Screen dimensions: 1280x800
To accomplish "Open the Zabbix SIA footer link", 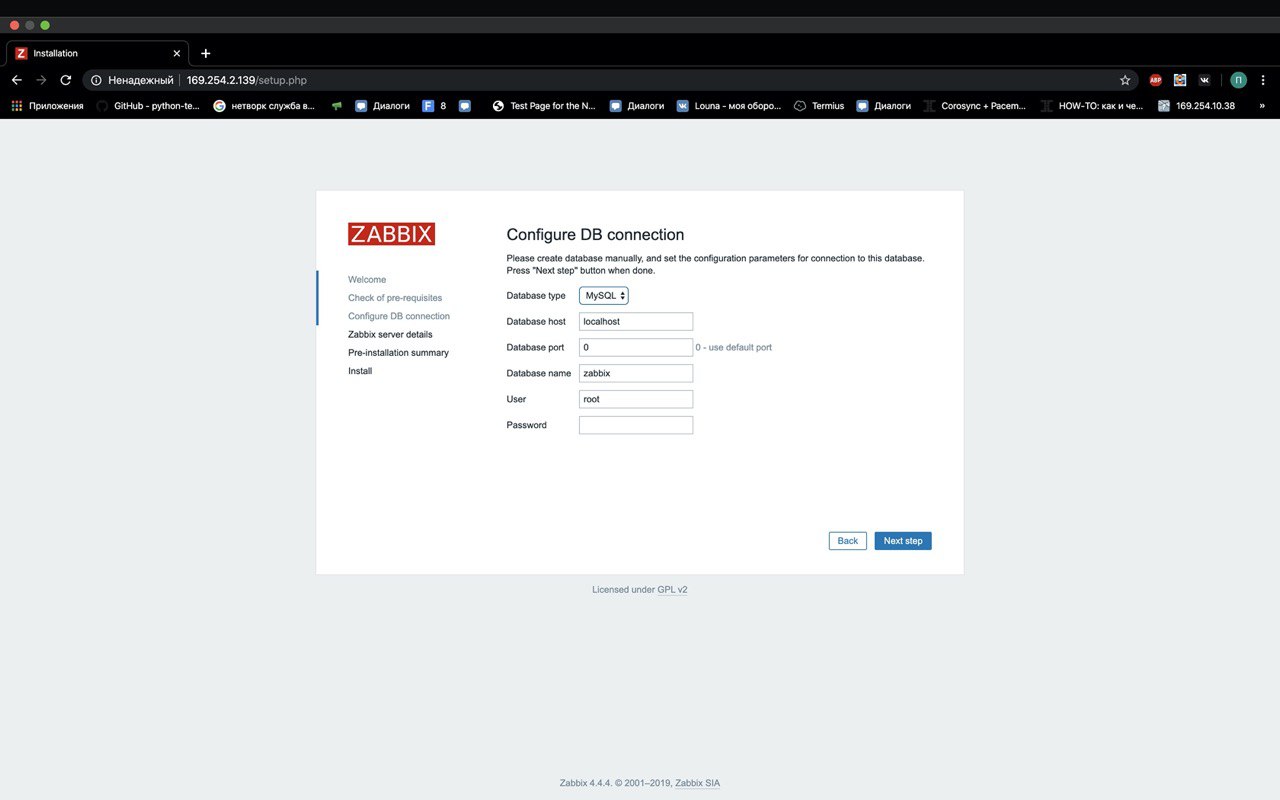I will (697, 783).
